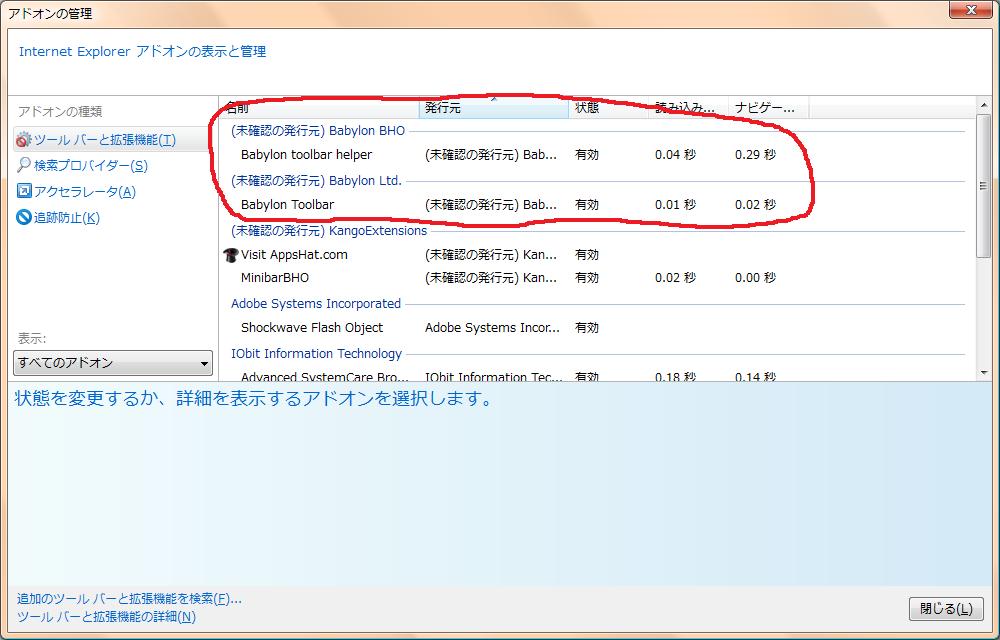Click the 追加のツール バーと拡張機能を検索(F) link
Viewport: 1000px width, 640px height.
[129, 599]
